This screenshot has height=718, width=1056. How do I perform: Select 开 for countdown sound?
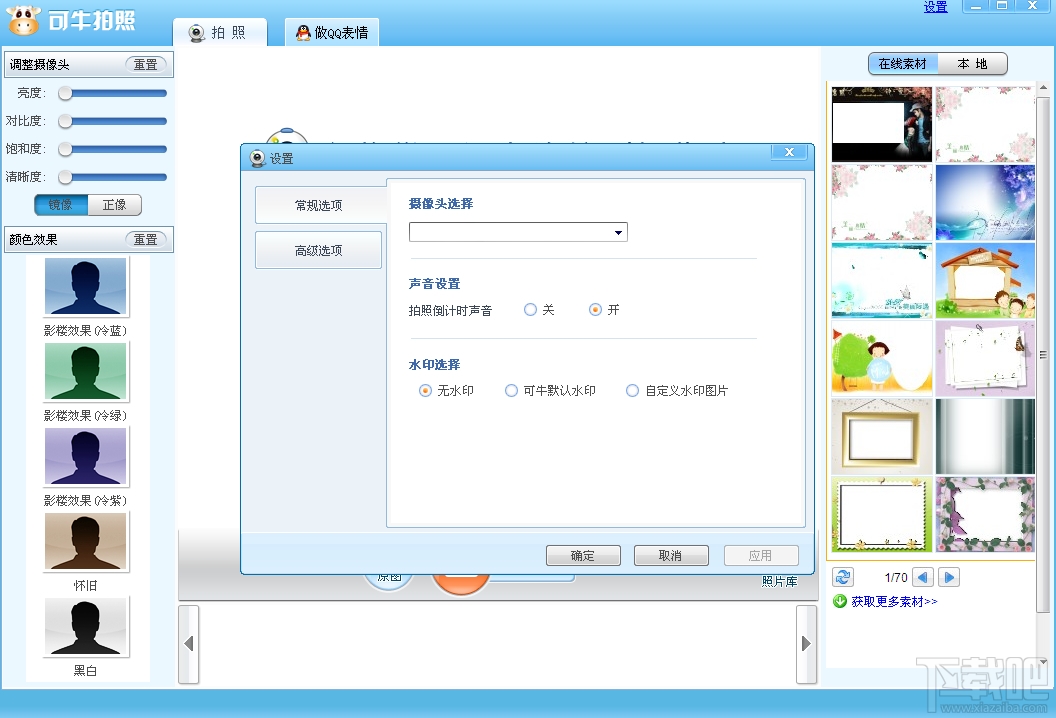coord(595,310)
